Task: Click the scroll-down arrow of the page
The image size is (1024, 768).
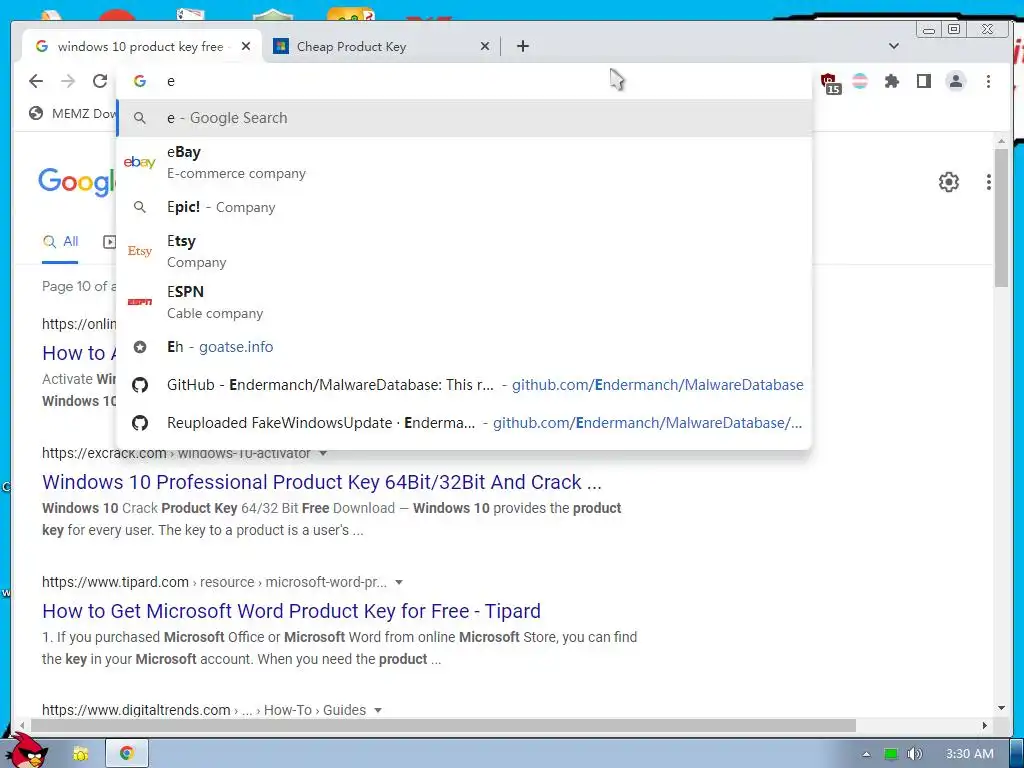Action: pos(1002,708)
